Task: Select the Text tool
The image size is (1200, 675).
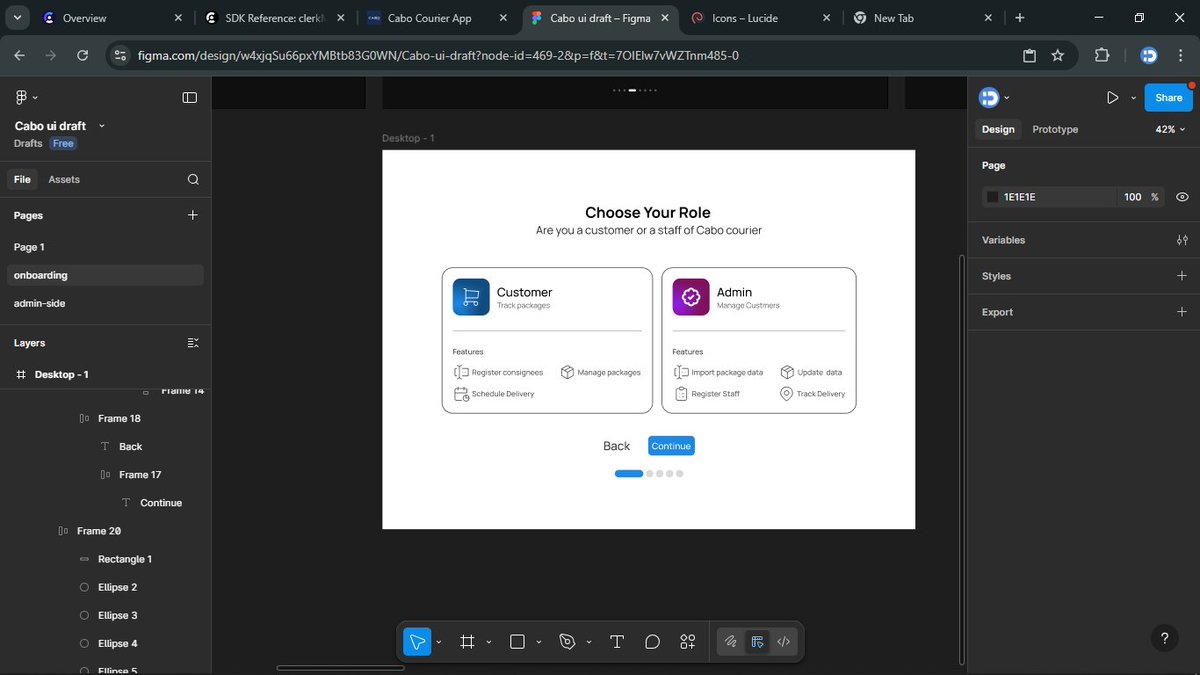Action: tap(617, 642)
